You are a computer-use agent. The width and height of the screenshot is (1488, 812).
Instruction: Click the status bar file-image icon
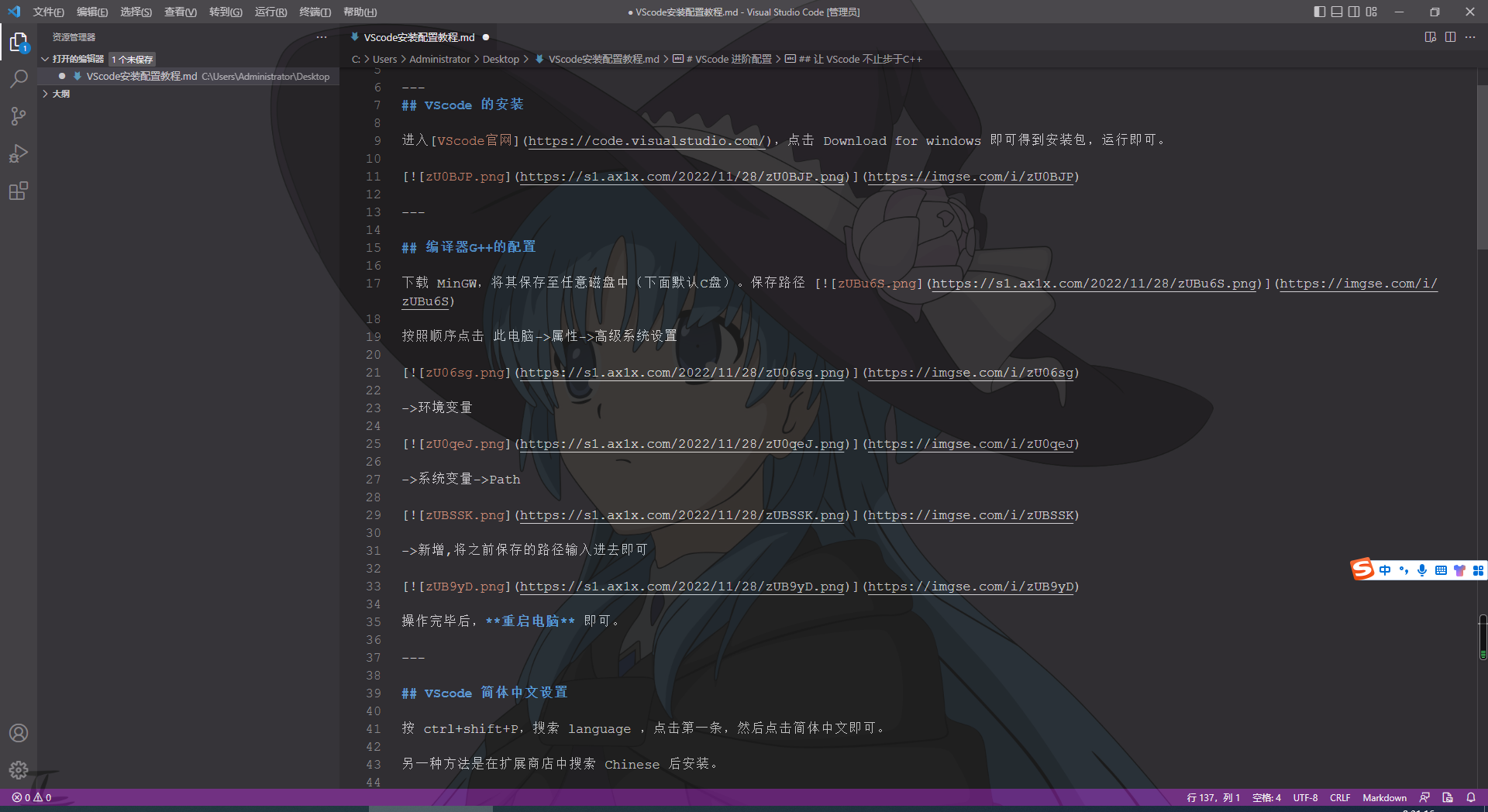pyautogui.click(x=1448, y=797)
